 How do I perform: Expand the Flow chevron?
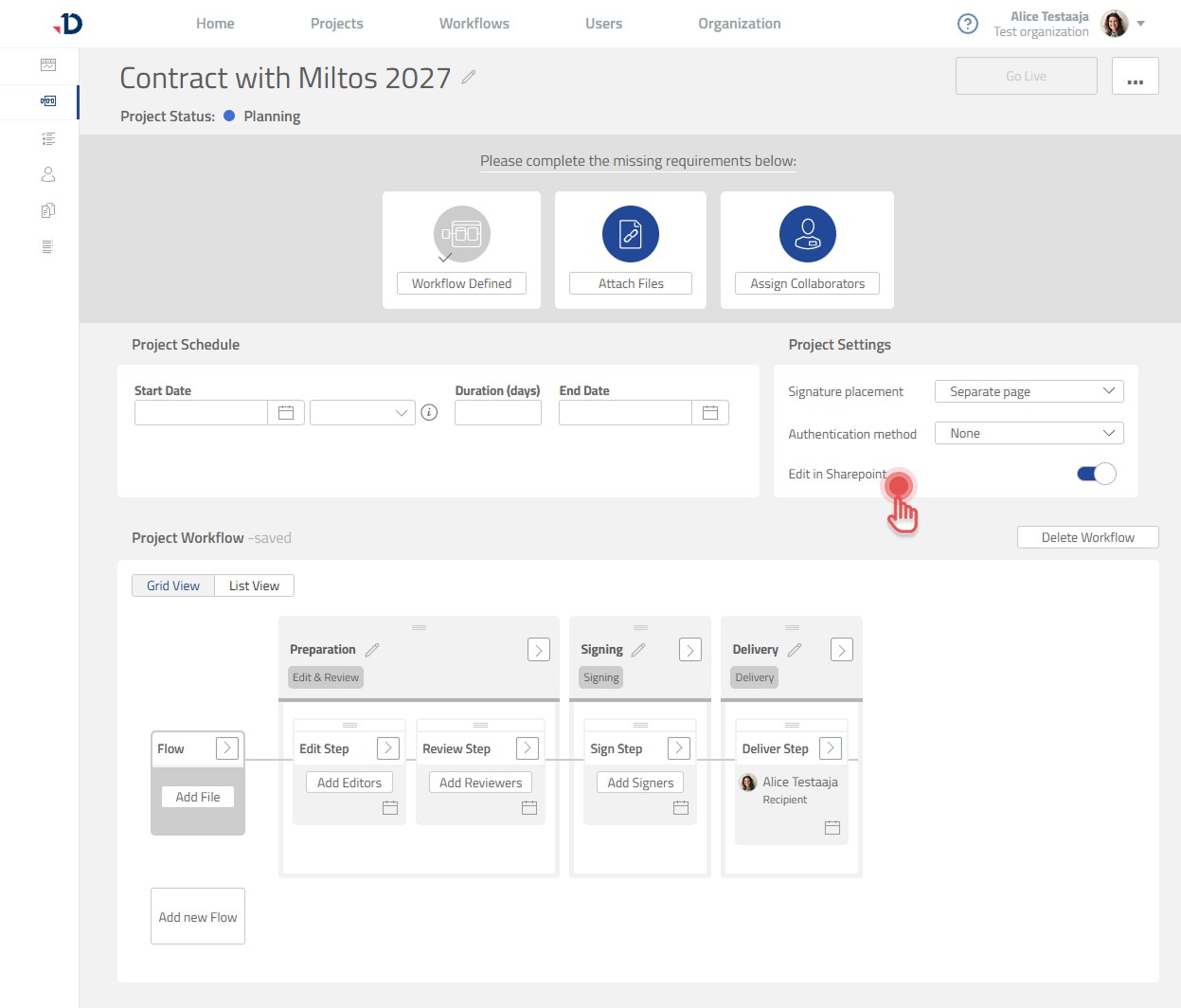point(227,748)
